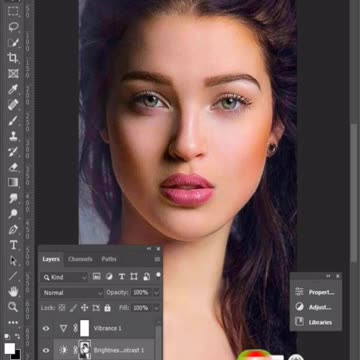
Task: Select the Gradient tool
Action: pyautogui.click(x=13, y=182)
